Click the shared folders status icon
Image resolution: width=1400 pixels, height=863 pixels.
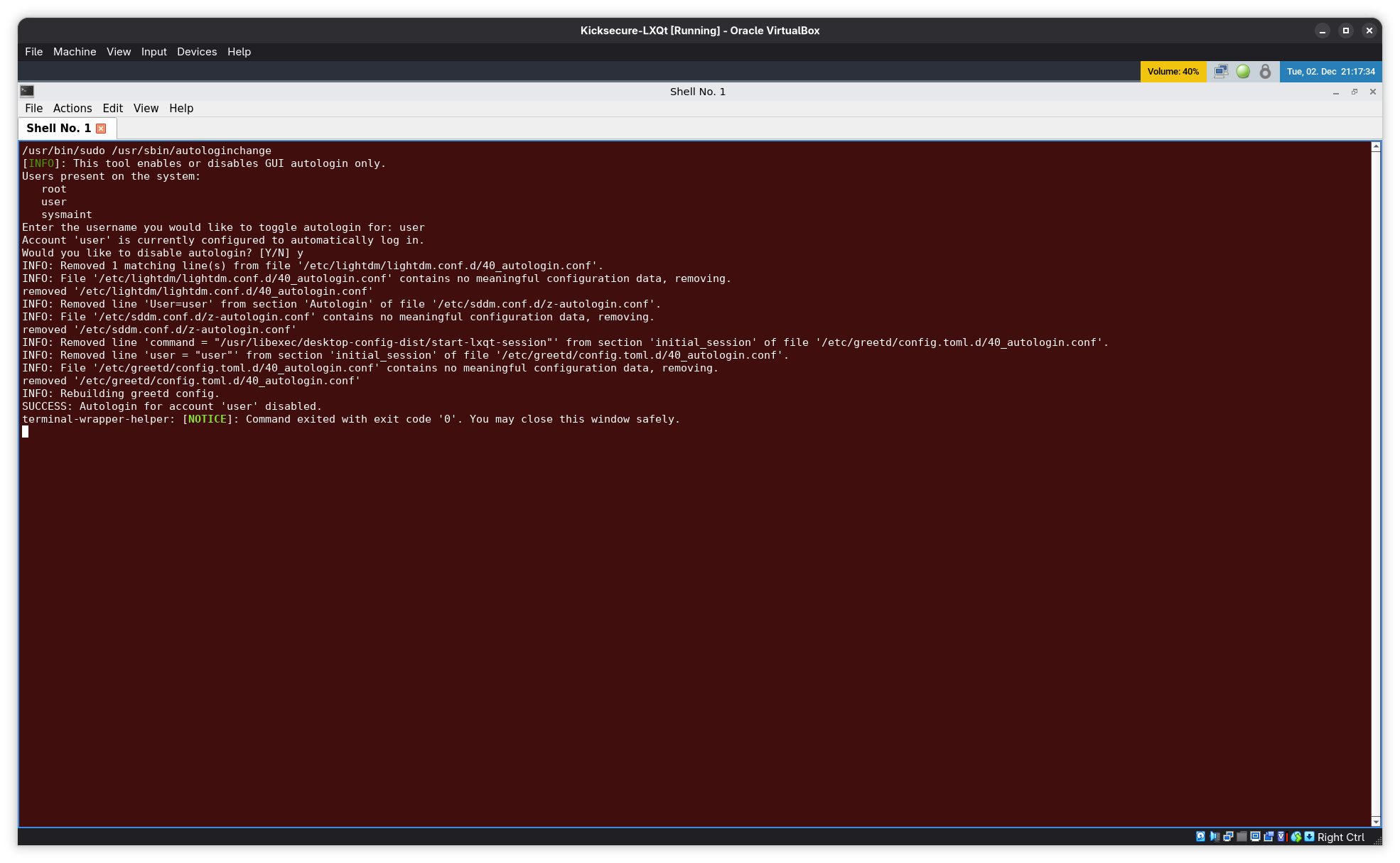(1242, 837)
